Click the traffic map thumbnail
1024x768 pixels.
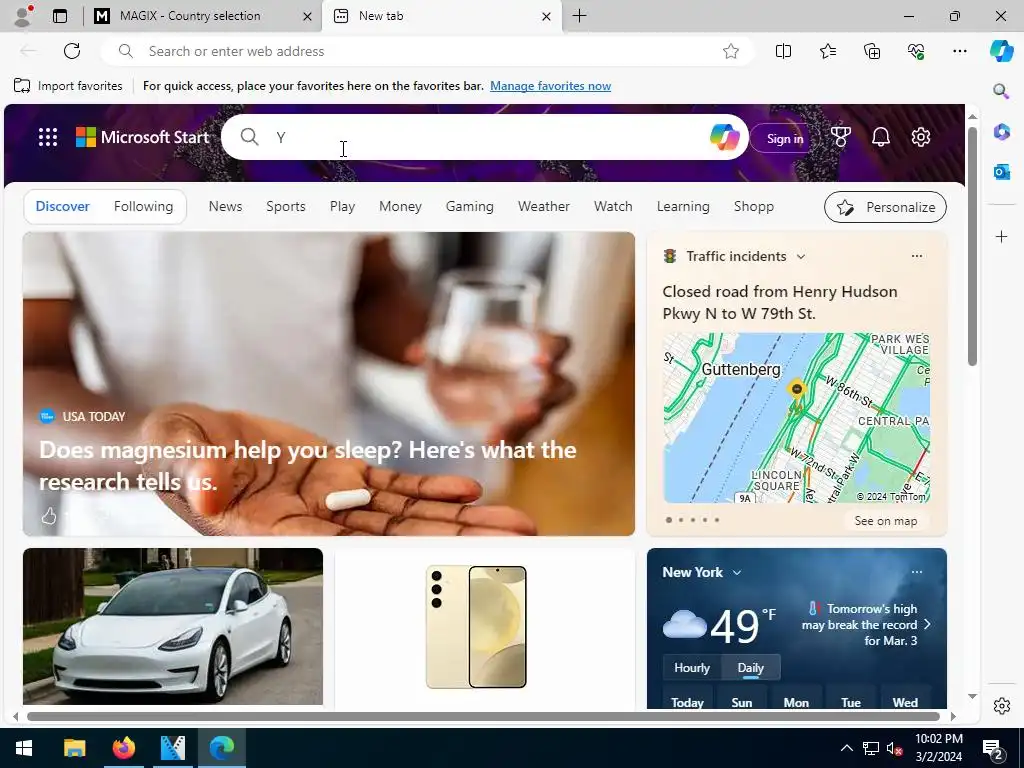[x=797, y=418]
